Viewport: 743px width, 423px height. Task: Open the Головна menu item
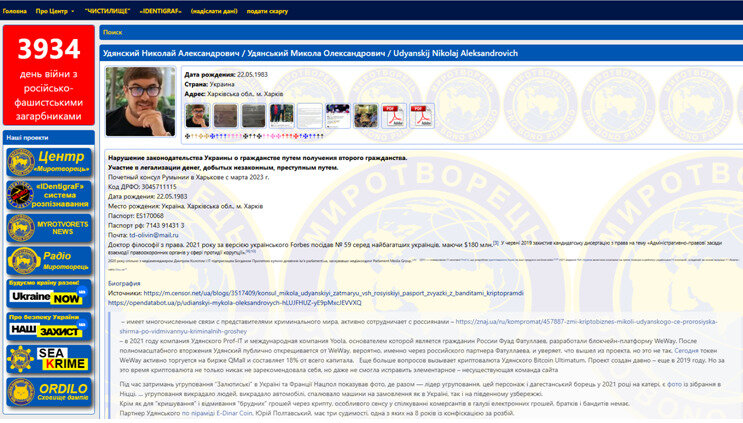coord(15,11)
